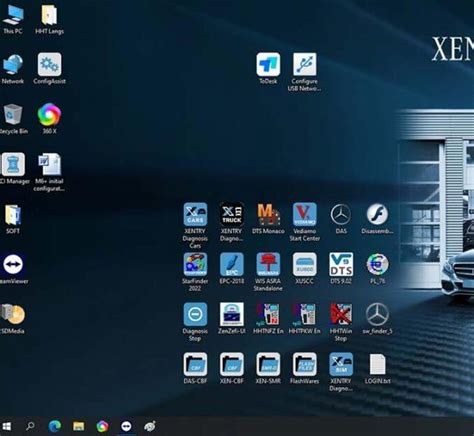Open This PC desktop icon

pos(13,20)
